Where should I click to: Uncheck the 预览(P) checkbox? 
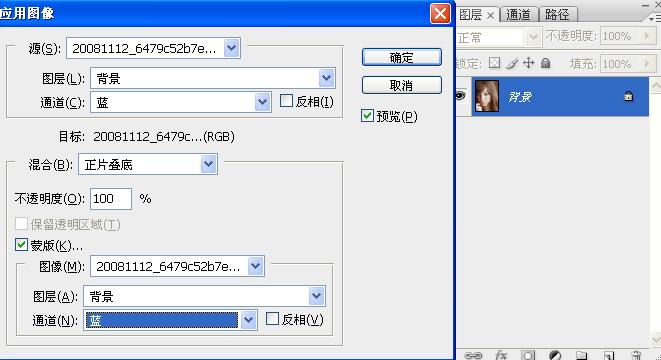(x=367, y=116)
